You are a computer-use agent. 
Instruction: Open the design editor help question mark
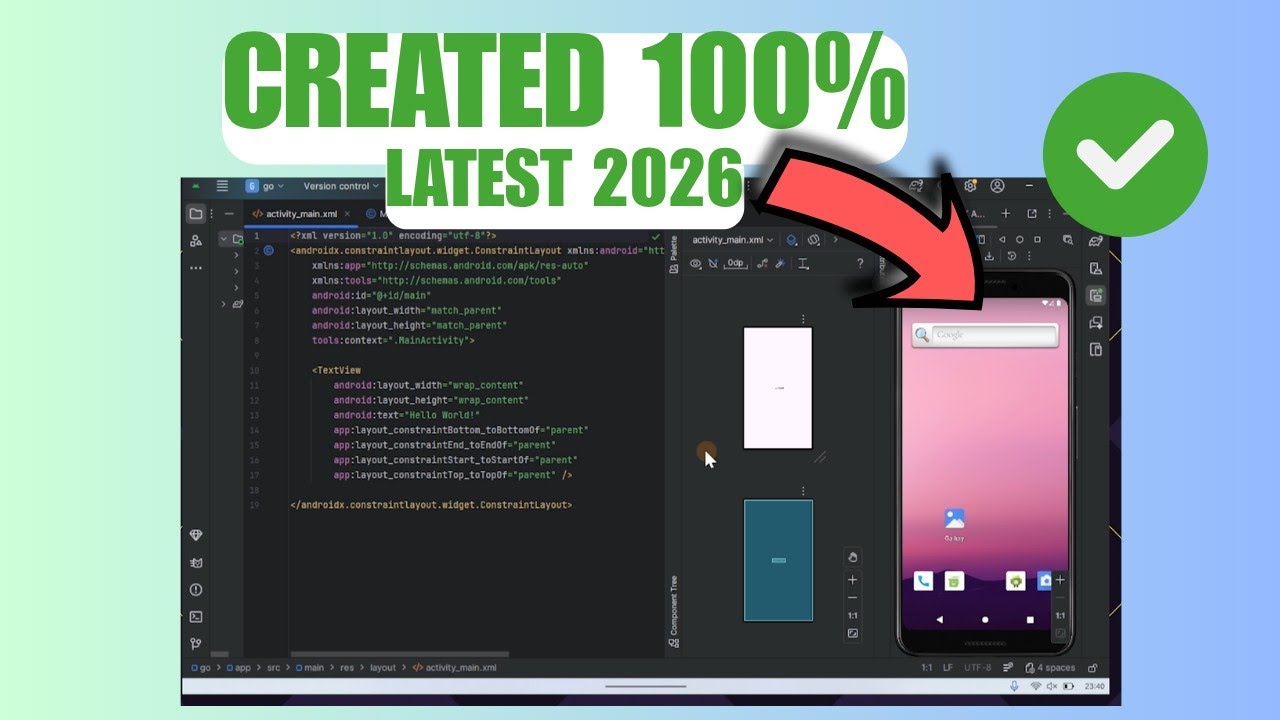click(x=860, y=264)
